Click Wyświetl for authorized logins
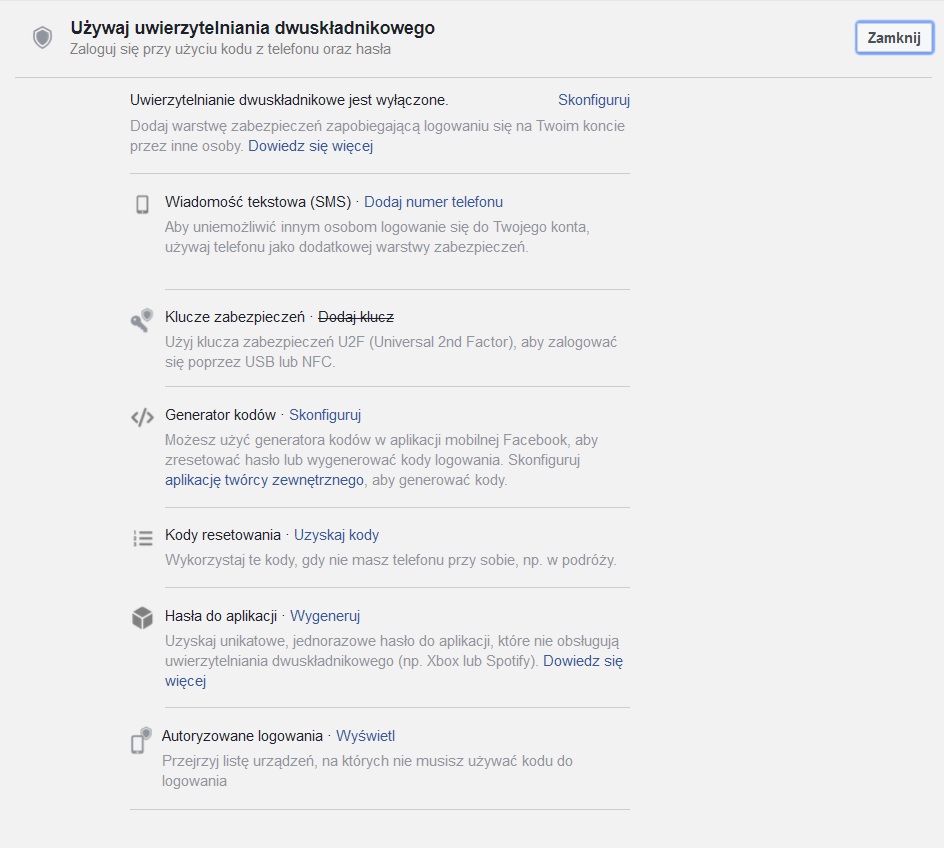 pos(365,736)
